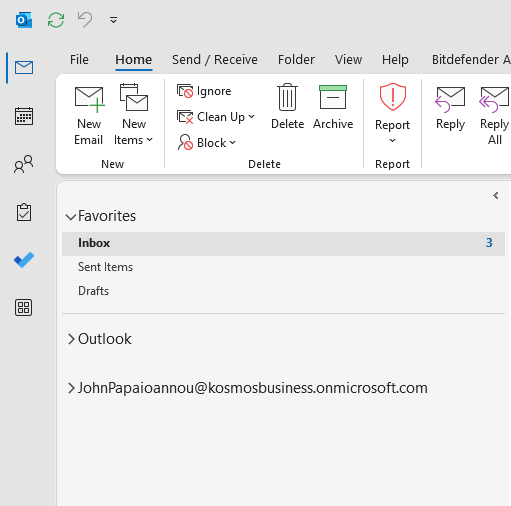Switch to the Folder tab
511x506 pixels.
pyautogui.click(x=296, y=60)
